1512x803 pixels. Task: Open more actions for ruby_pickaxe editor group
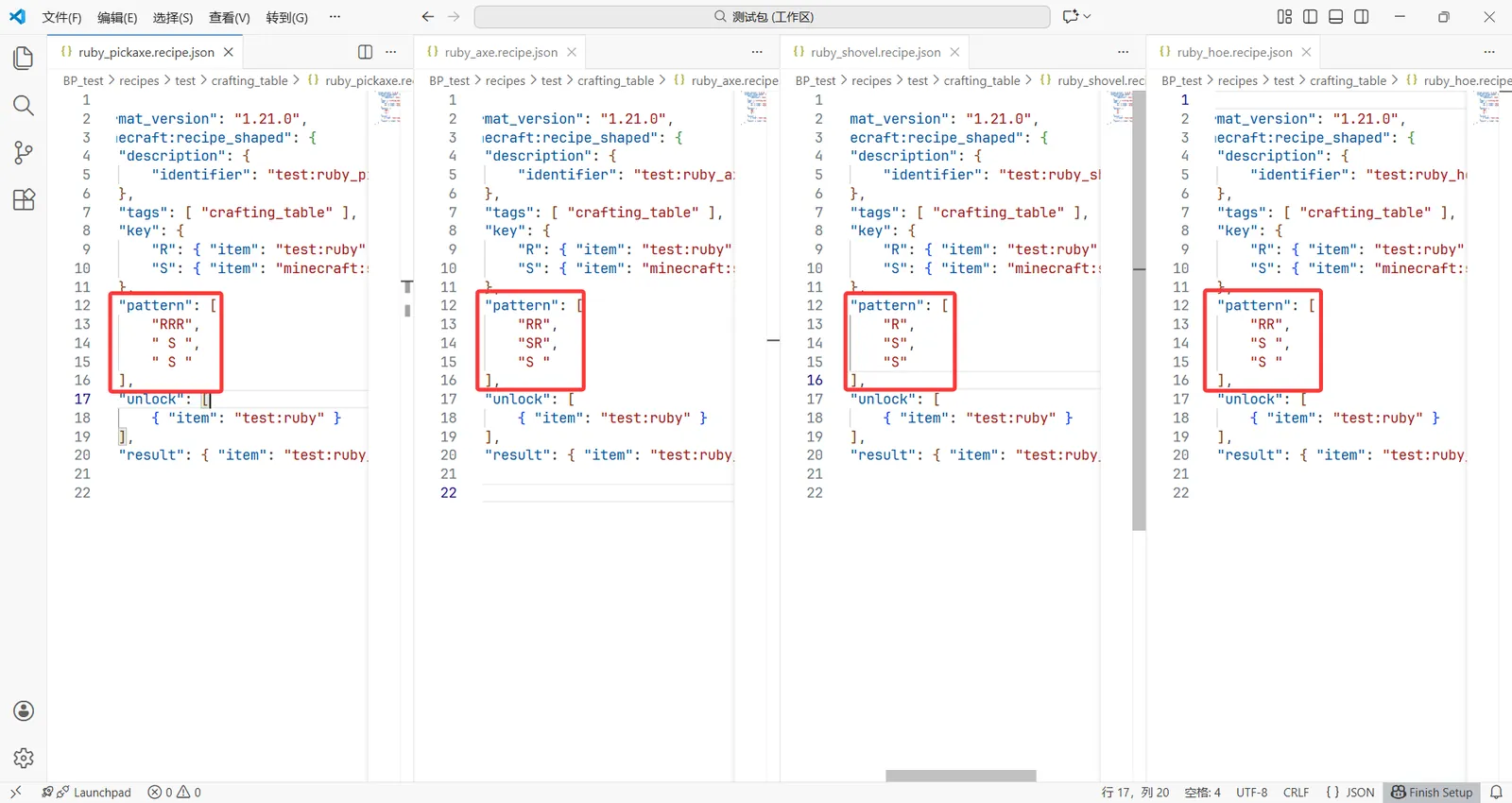[x=391, y=52]
